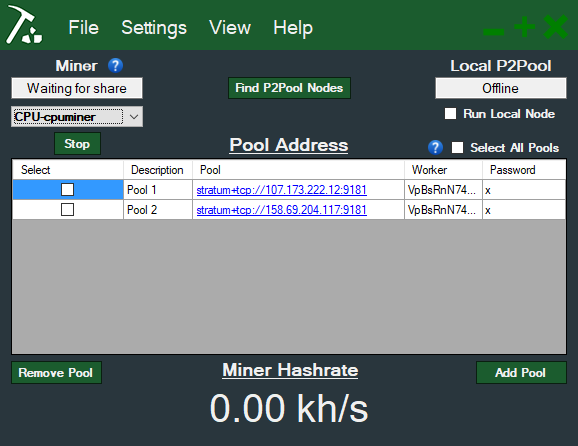Select the Pool 1 description cell
Screen dimensions: 578x446
click(158, 190)
